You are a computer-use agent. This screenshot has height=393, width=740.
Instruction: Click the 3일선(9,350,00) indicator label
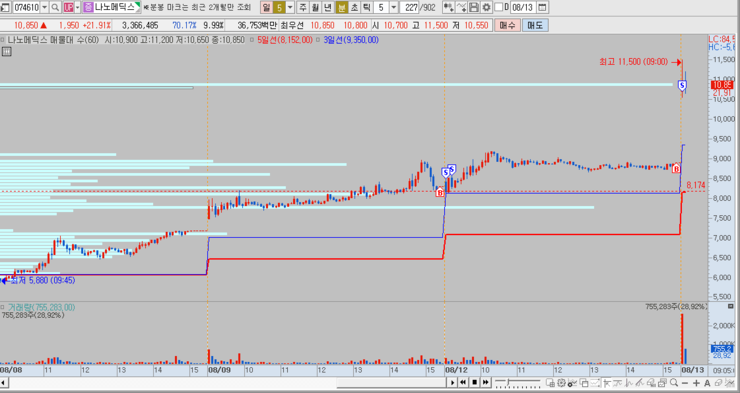pyautogui.click(x=351, y=40)
